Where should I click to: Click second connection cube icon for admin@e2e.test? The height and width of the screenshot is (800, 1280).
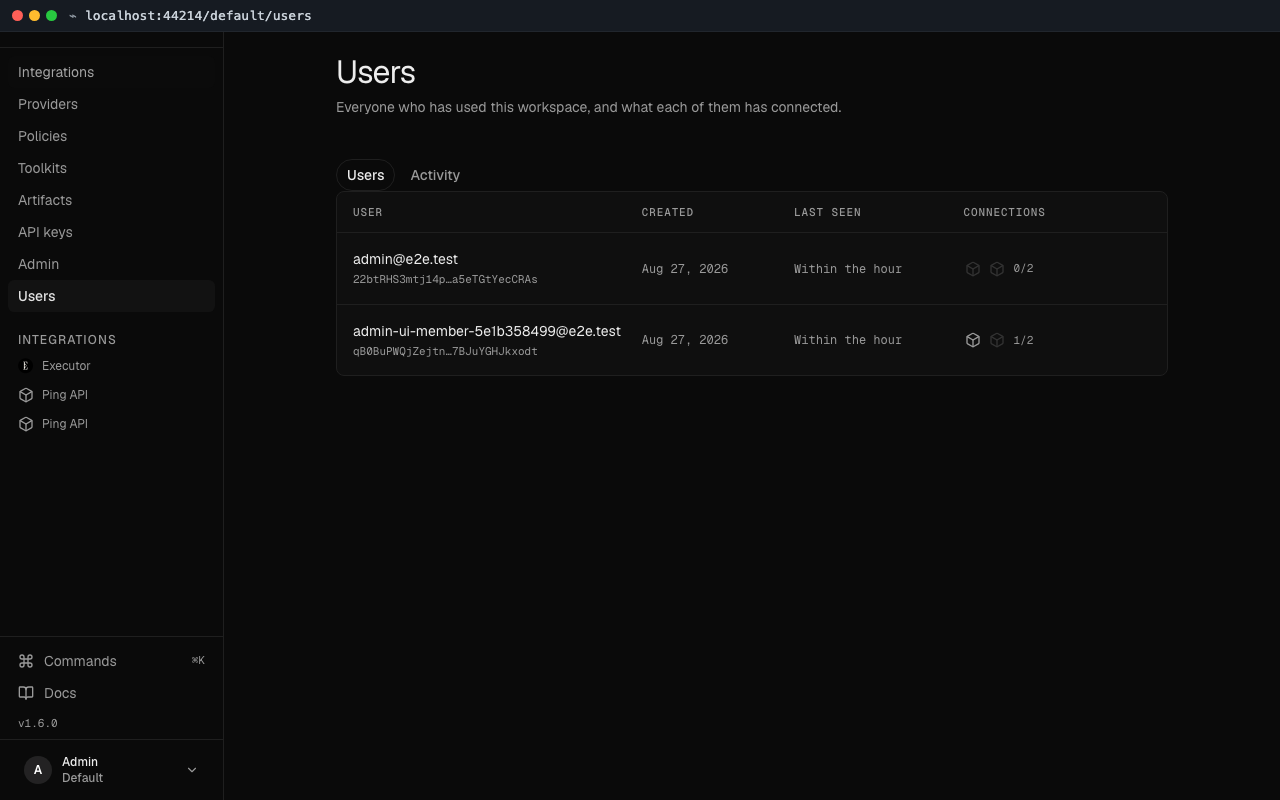pyautogui.click(x=997, y=269)
